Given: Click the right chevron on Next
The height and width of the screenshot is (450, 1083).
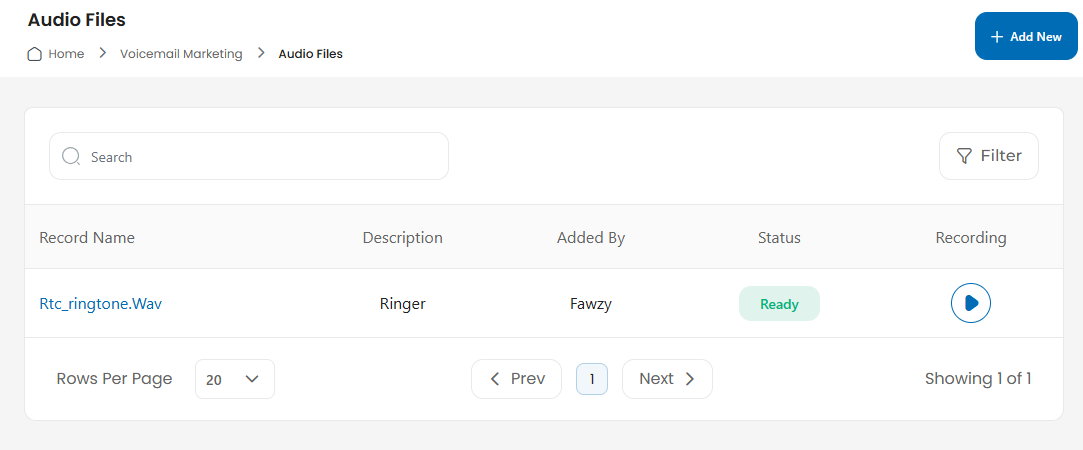Looking at the screenshot, I should pyautogui.click(x=689, y=379).
